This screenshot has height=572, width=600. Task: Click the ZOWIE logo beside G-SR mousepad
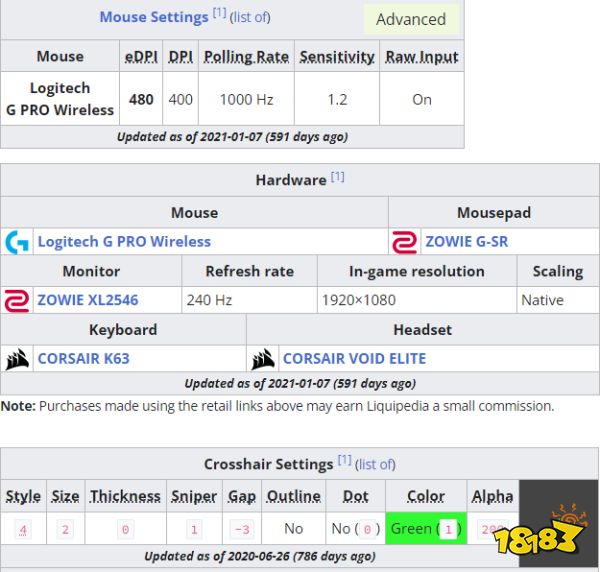404,242
